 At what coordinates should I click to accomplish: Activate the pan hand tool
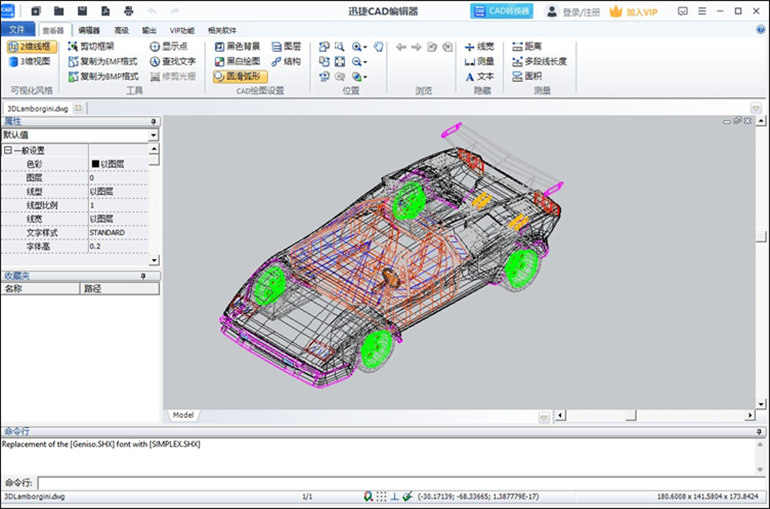(378, 47)
